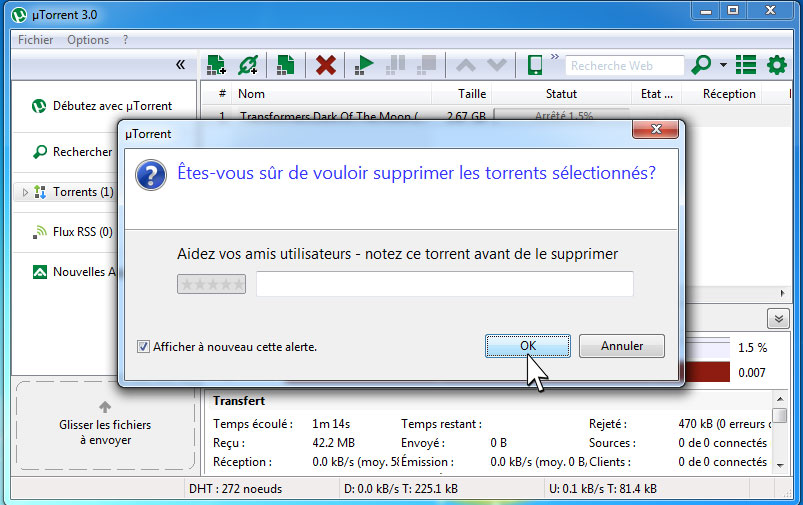Click the Recherche Web search box
Viewport: 803px width, 505px height.
(x=624, y=66)
